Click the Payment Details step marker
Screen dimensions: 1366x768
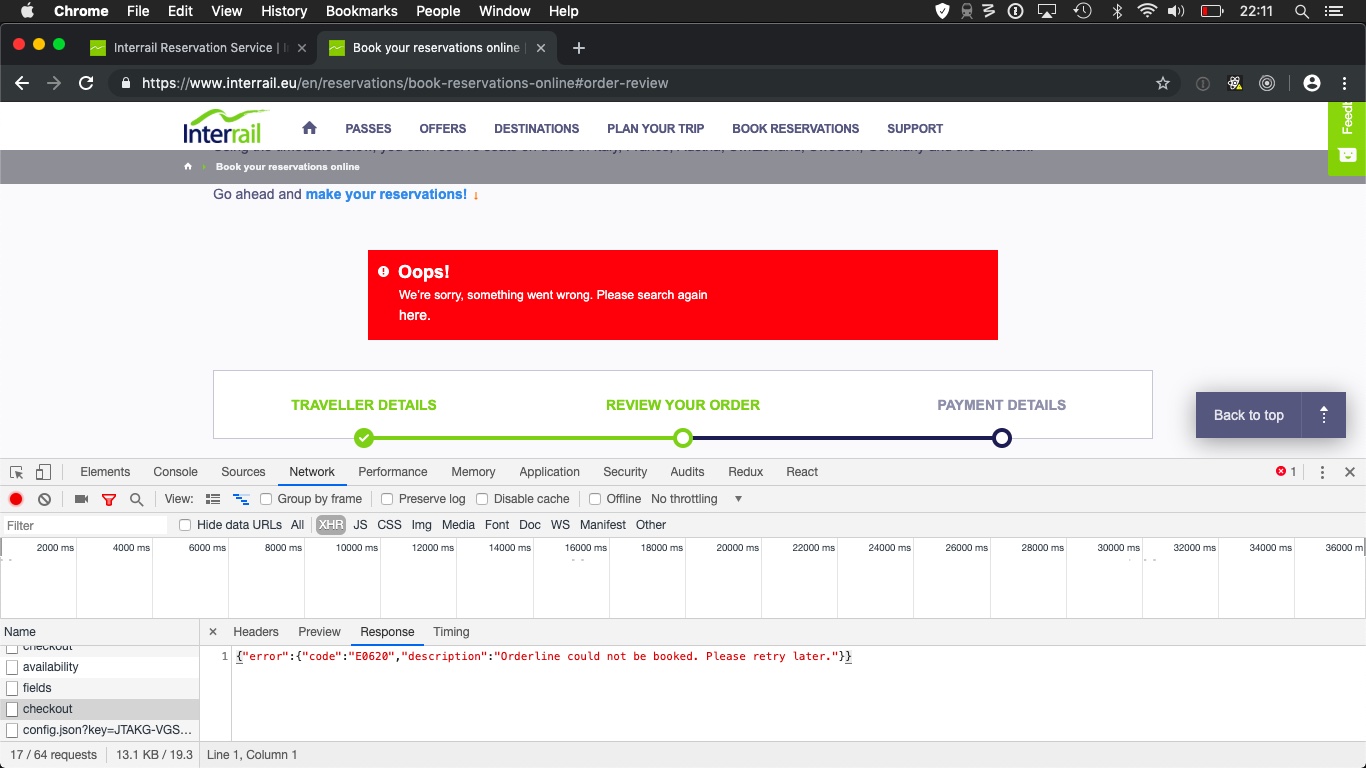pos(1002,438)
